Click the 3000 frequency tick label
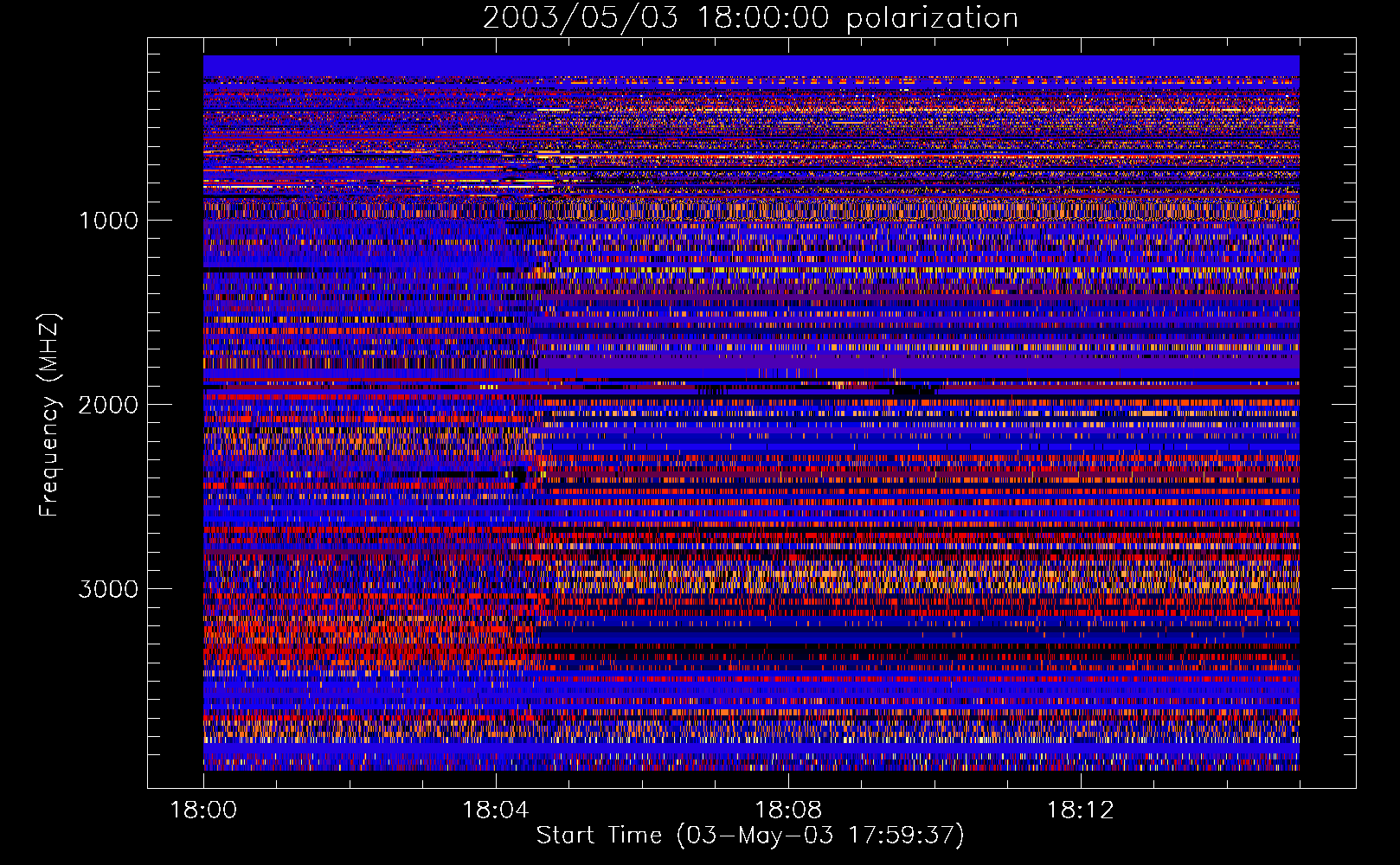1400x865 pixels. point(108,589)
